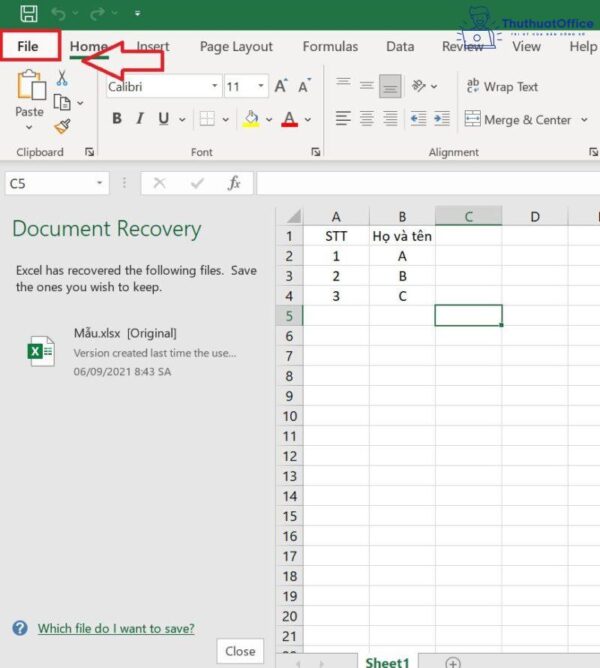This screenshot has height=668, width=600.
Task: Open the Alignment settings dialog launcher
Action: pyautogui.click(x=593, y=152)
